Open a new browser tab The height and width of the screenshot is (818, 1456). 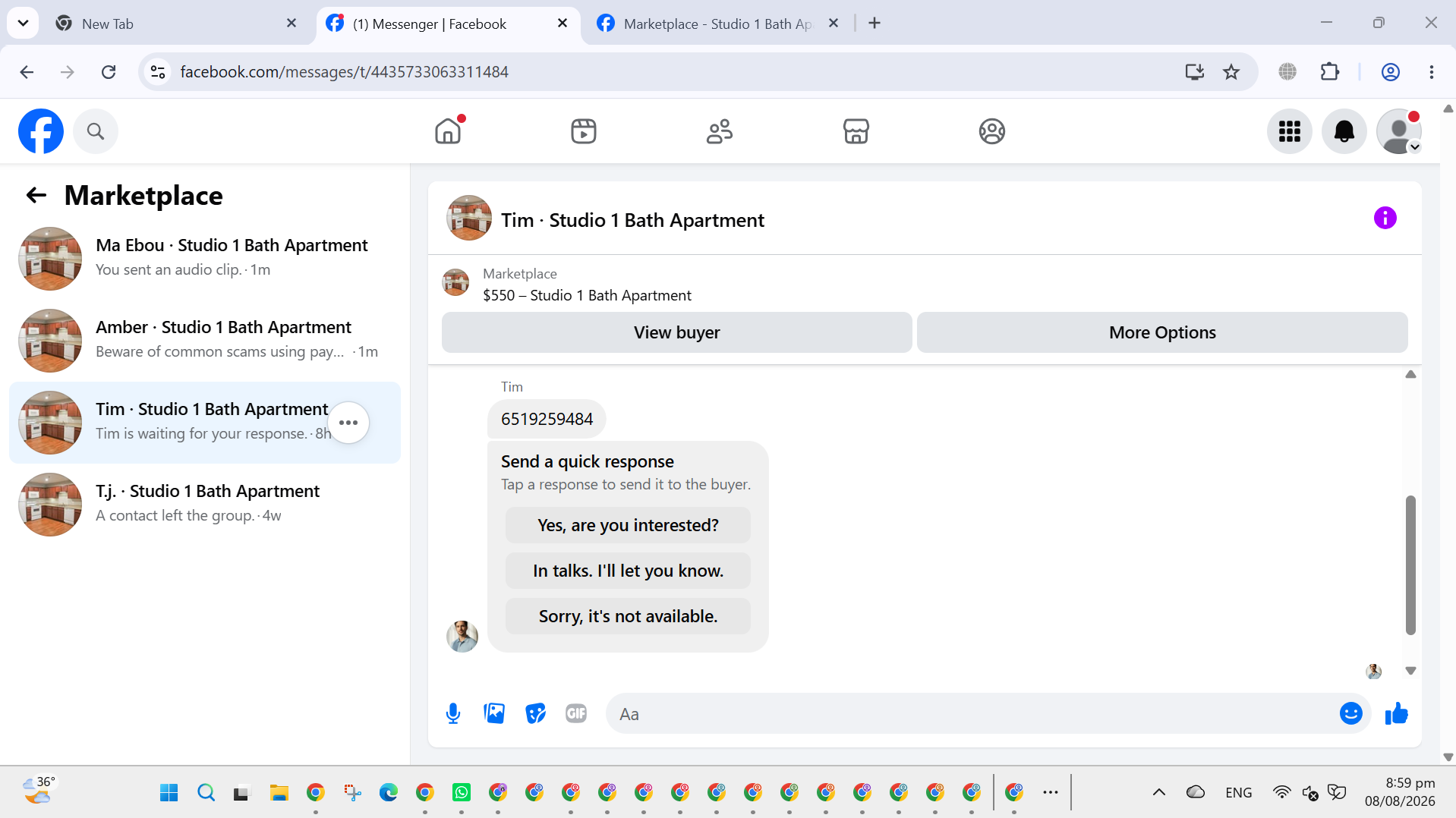(x=875, y=24)
